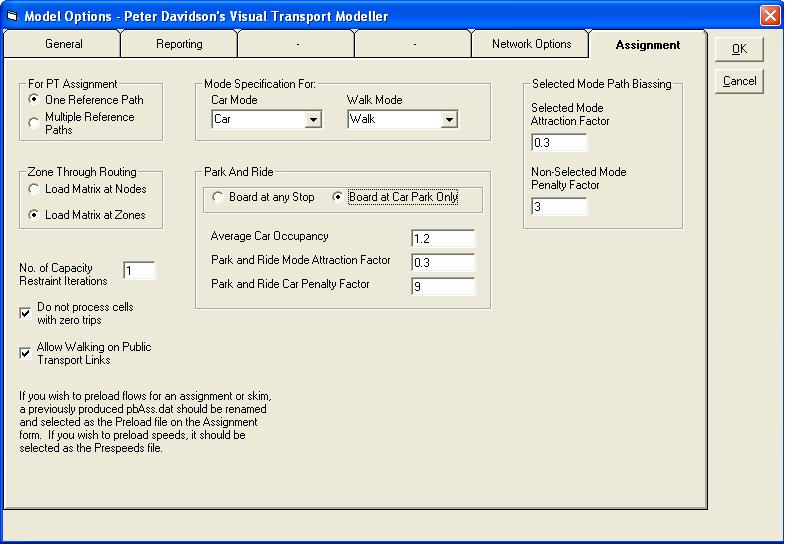Toggle Do not process cells with zero trips
Image resolution: width=785 pixels, height=544 pixels.
tap(25, 313)
